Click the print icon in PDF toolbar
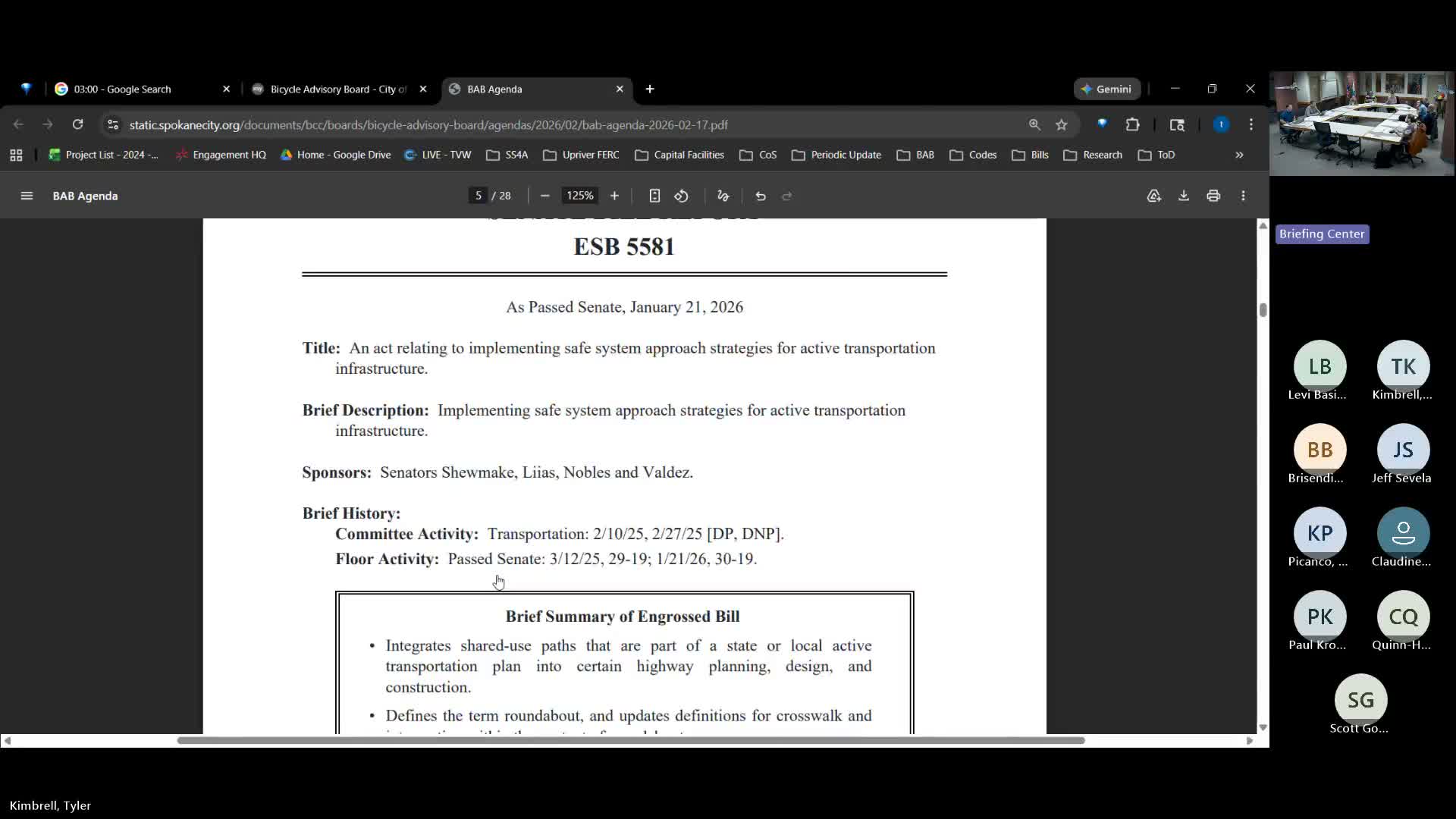Screen dimensions: 1456x819 pyautogui.click(x=1213, y=196)
